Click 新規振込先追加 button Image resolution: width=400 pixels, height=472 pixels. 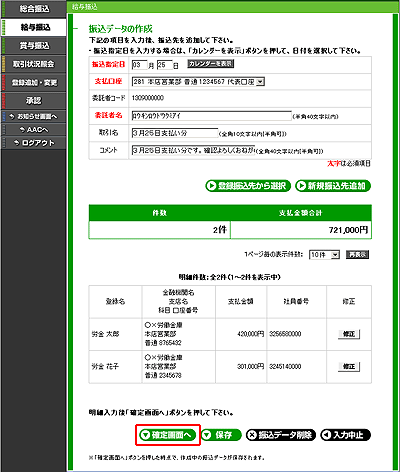tap(333, 186)
